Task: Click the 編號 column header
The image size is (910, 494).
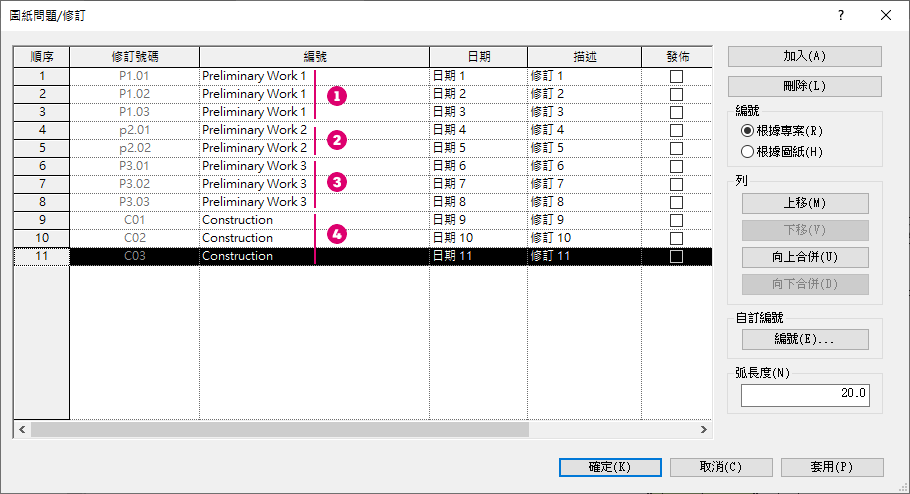Action: pyautogui.click(x=315, y=57)
